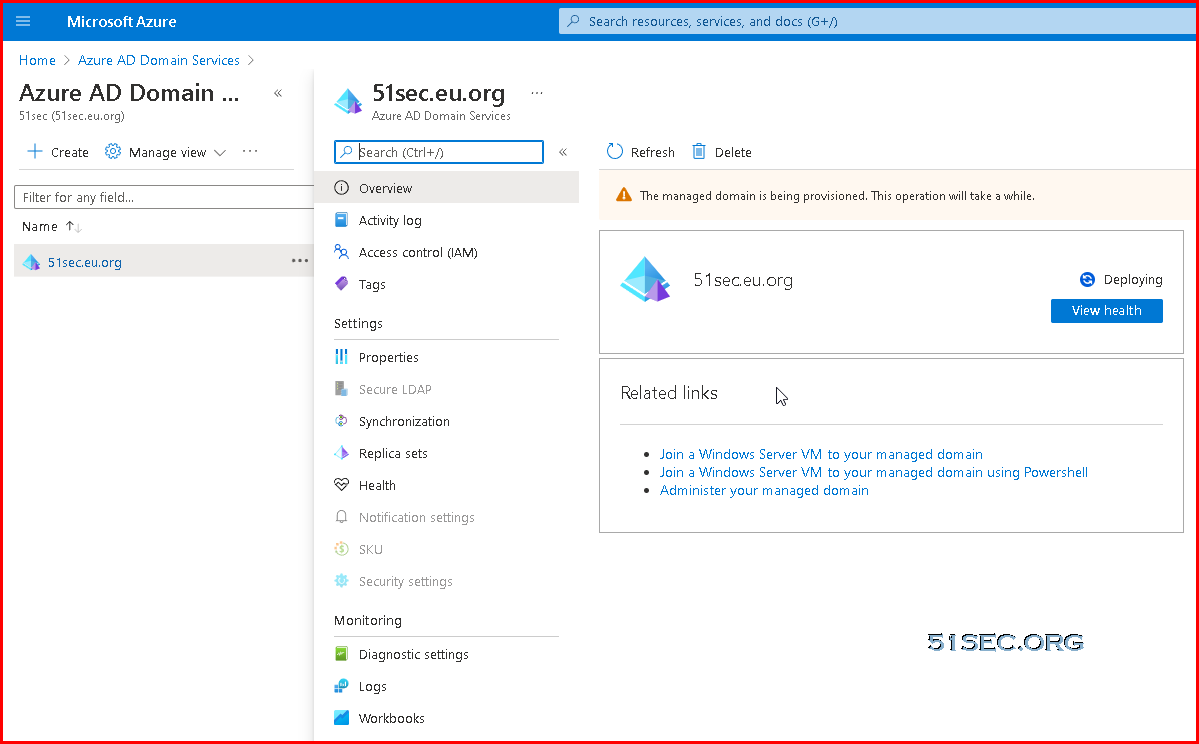Screen dimensions: 1199x744
Task: Click the View health button
Action: (1106, 310)
